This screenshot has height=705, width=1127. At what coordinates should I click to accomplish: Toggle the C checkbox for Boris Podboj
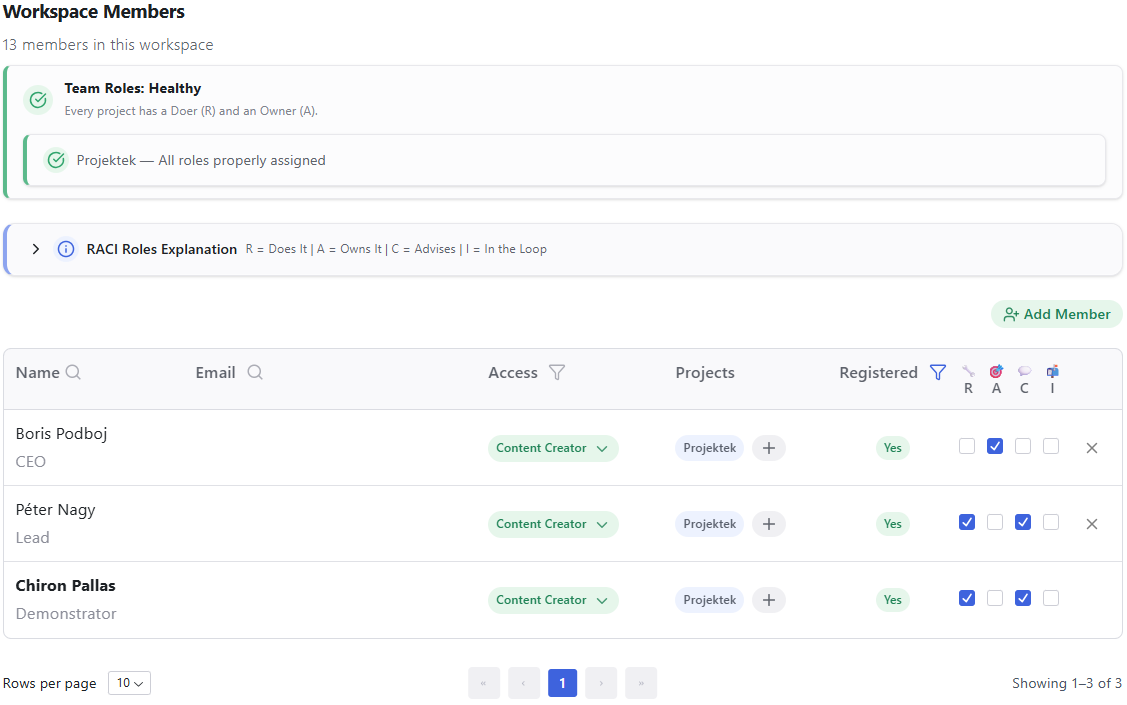click(1023, 446)
